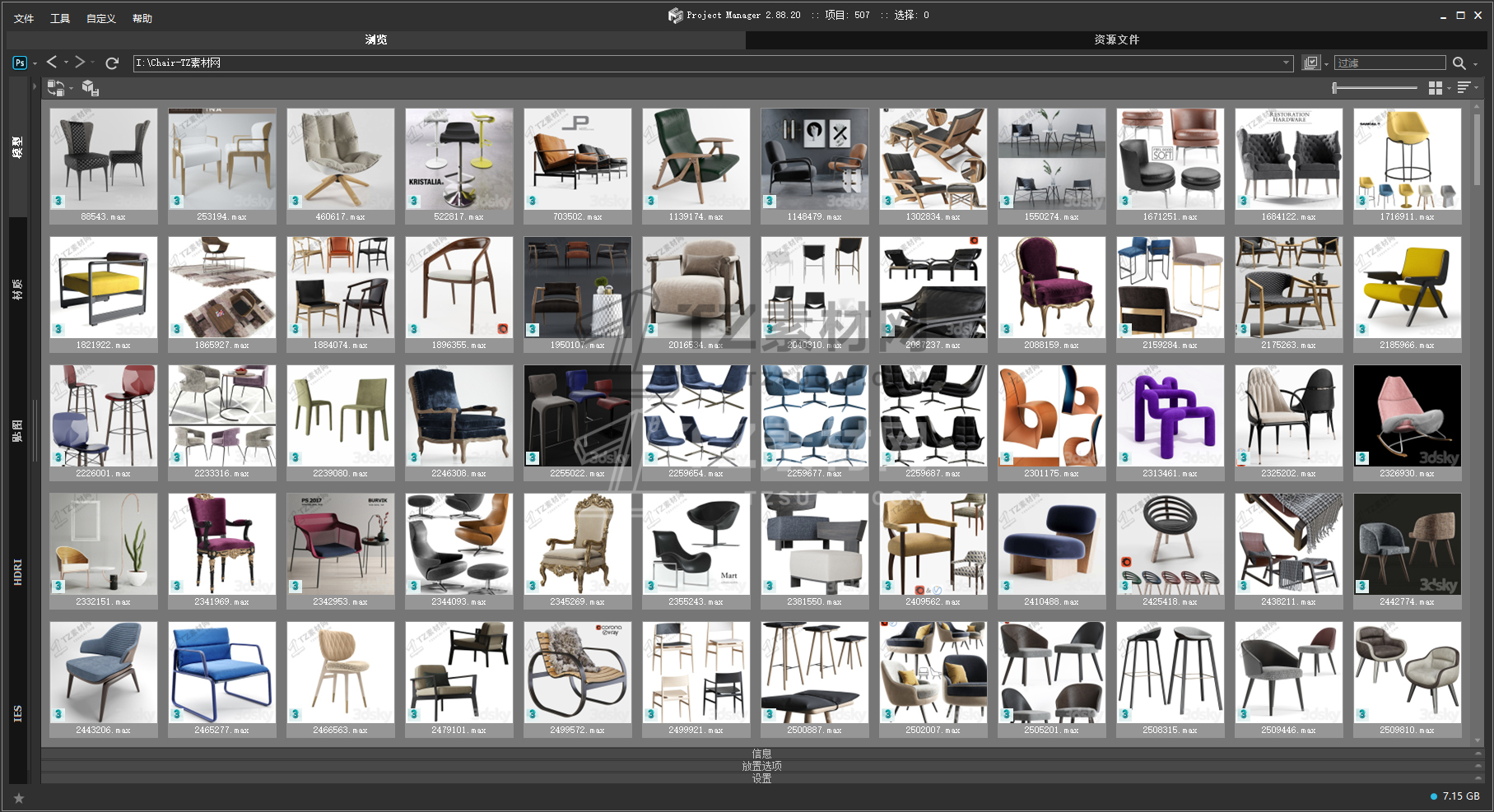Open the 自定义 menu
Viewport: 1494px width, 812px height.
coord(100,18)
